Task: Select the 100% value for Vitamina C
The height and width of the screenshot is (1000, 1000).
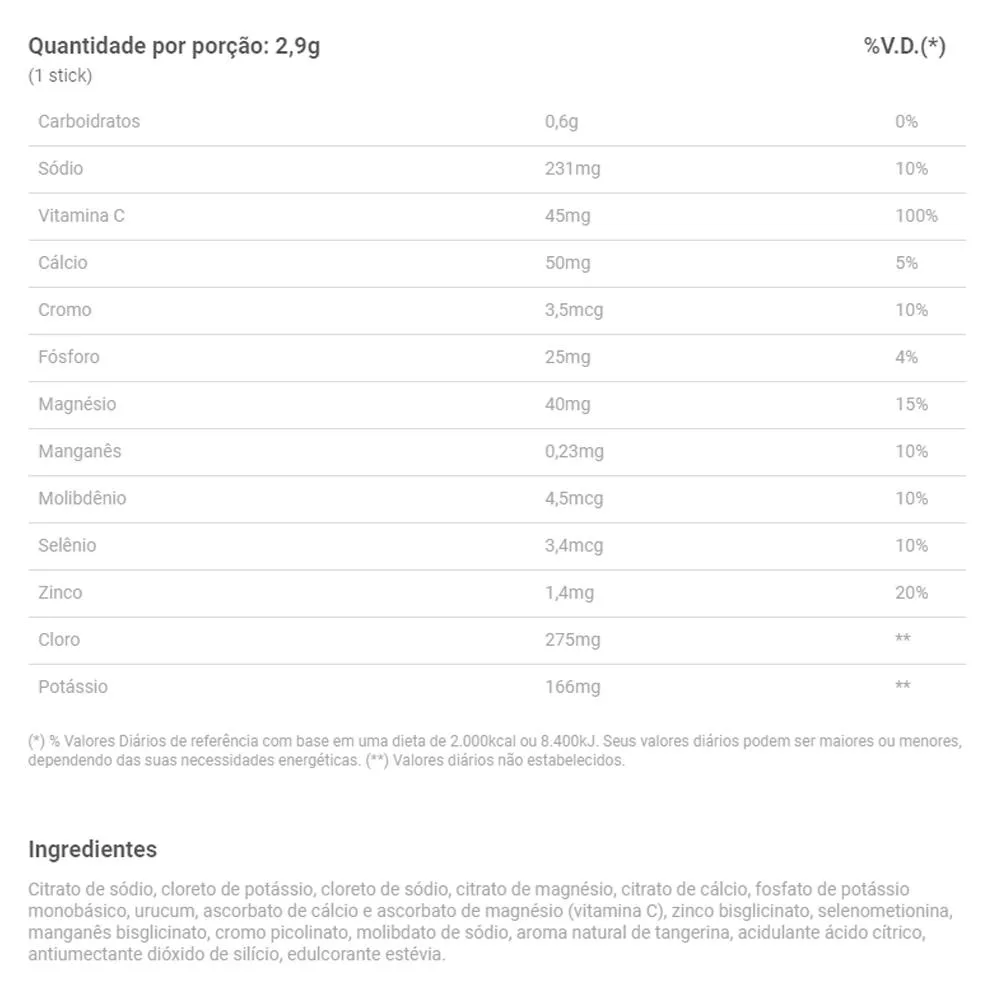Action: pyautogui.click(x=916, y=216)
